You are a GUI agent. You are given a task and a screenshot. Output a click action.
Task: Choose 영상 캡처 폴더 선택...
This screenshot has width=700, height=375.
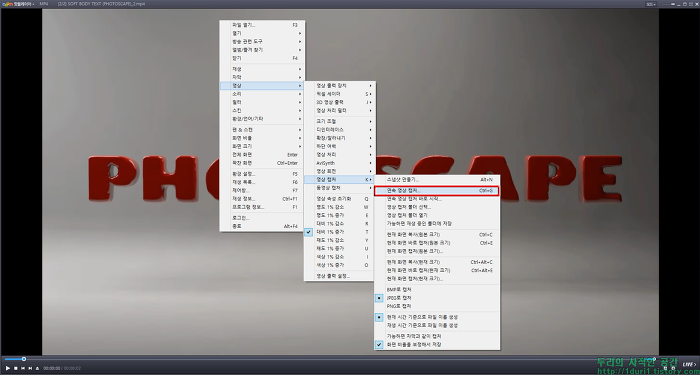437,207
